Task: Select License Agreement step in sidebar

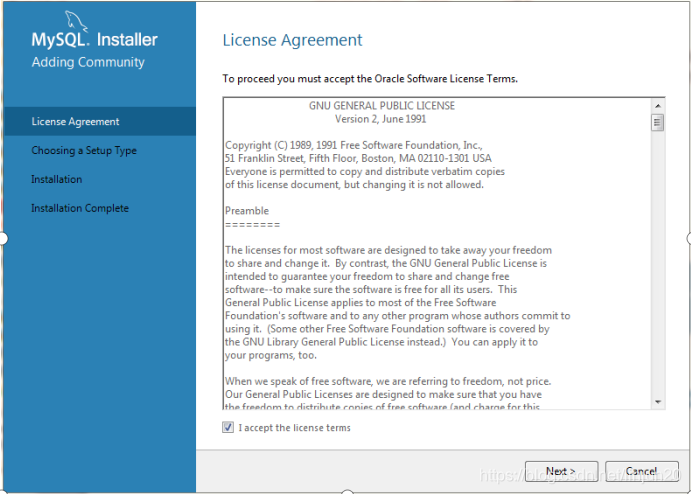Action: tap(100, 121)
